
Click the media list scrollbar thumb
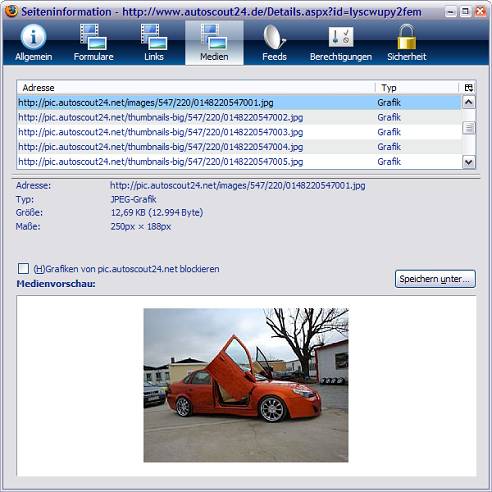(x=469, y=128)
